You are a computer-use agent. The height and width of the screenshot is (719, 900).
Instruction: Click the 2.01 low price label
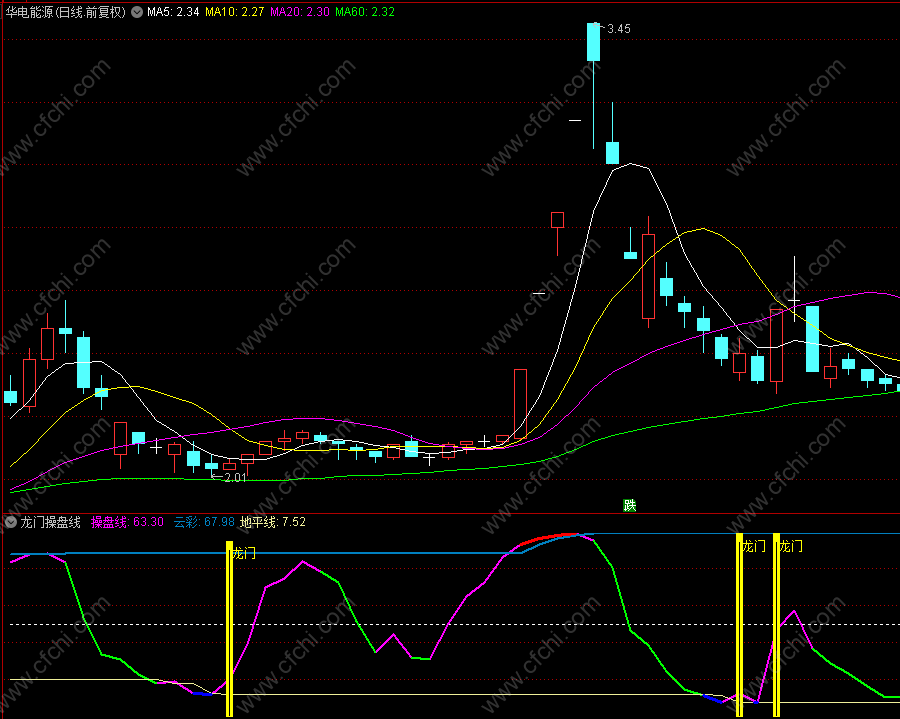point(234,478)
